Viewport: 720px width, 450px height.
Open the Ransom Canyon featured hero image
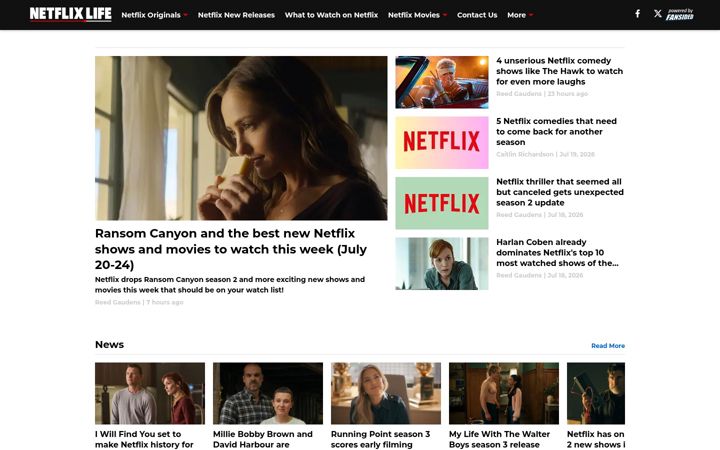pyautogui.click(x=241, y=138)
